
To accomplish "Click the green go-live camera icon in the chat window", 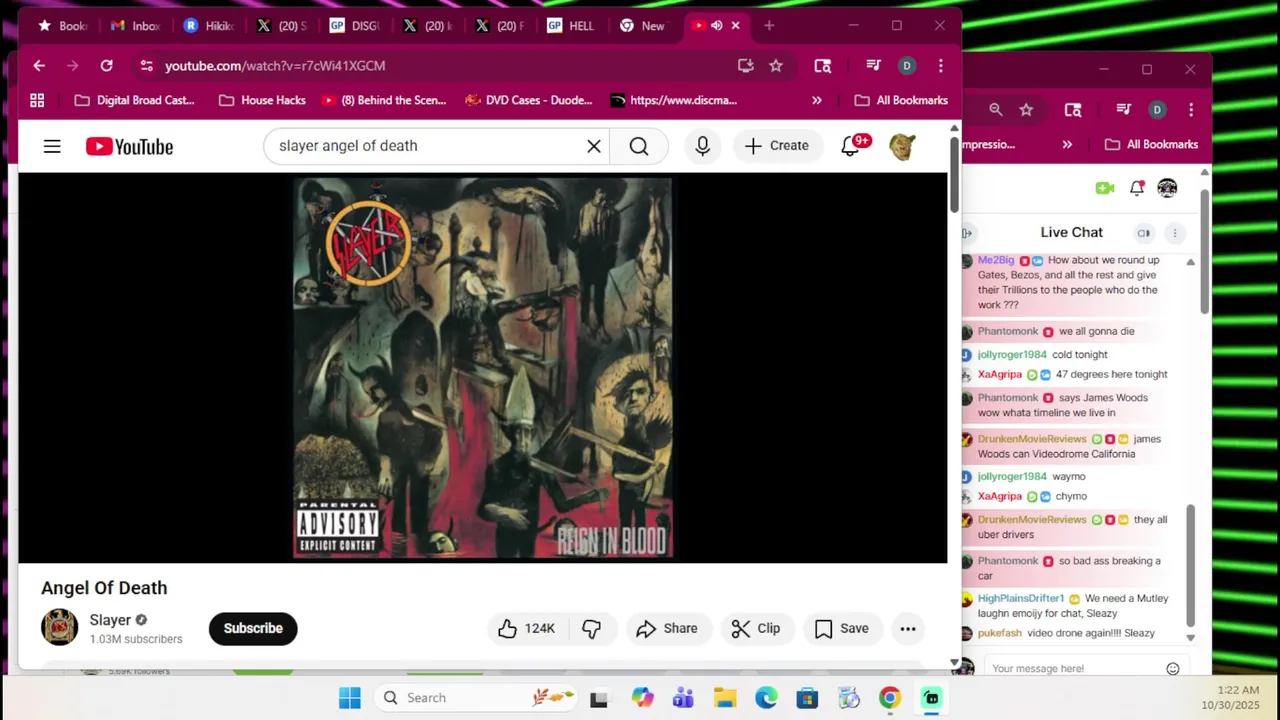I will [x=1105, y=188].
